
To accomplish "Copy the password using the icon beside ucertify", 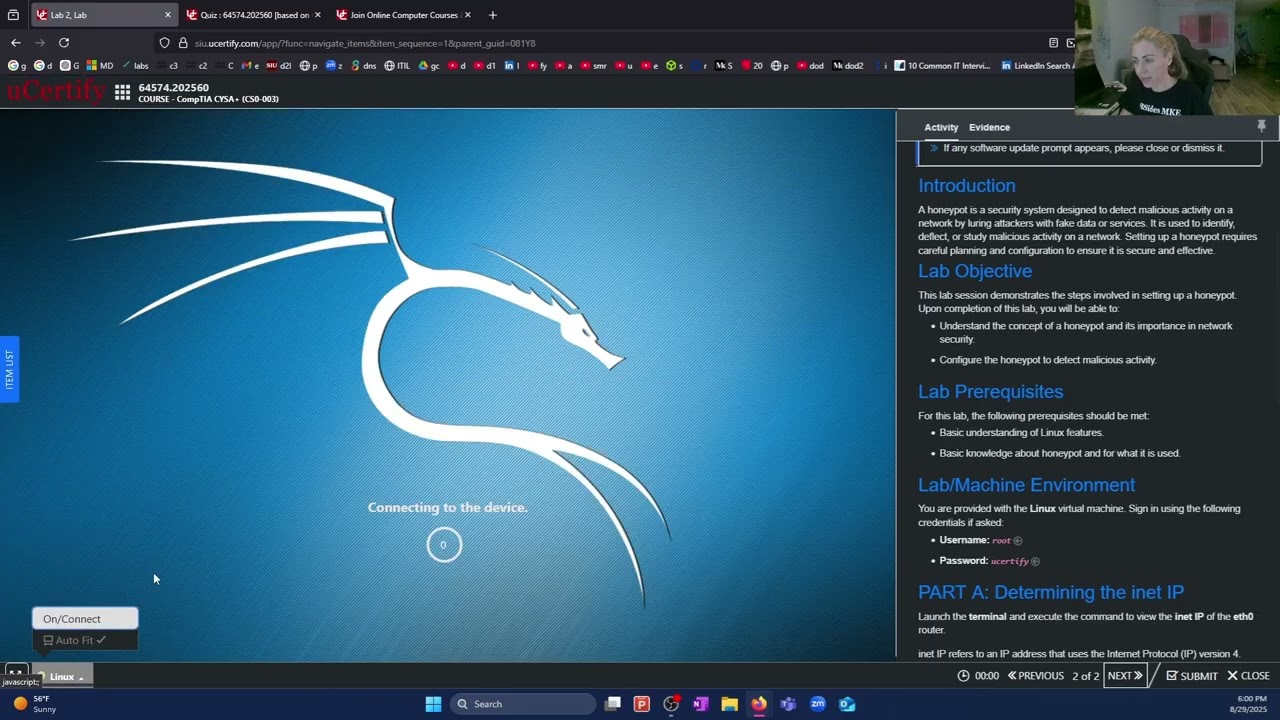I will click(x=1035, y=561).
